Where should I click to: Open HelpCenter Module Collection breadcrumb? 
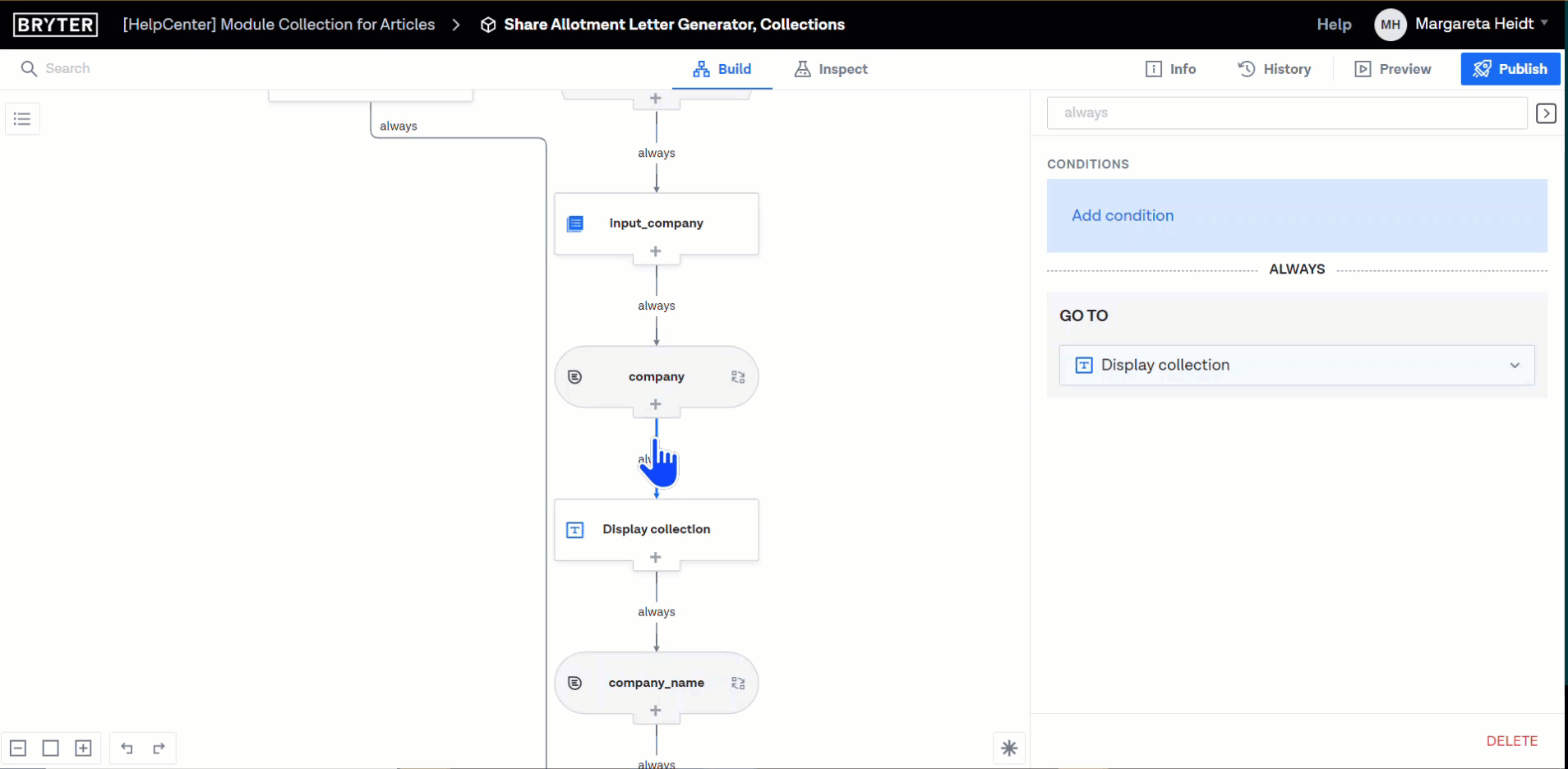pyautogui.click(x=279, y=25)
